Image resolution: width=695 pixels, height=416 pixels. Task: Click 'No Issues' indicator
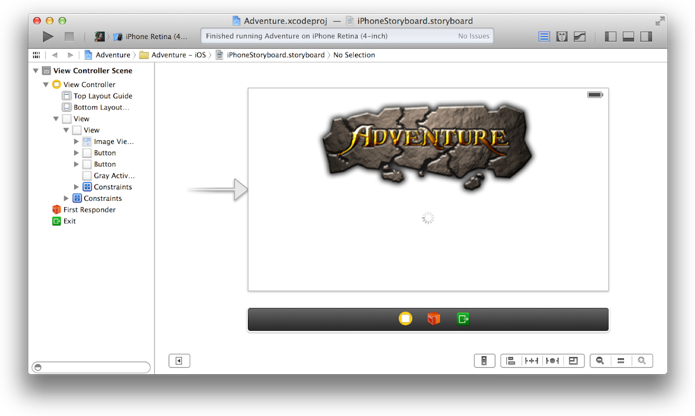point(473,36)
